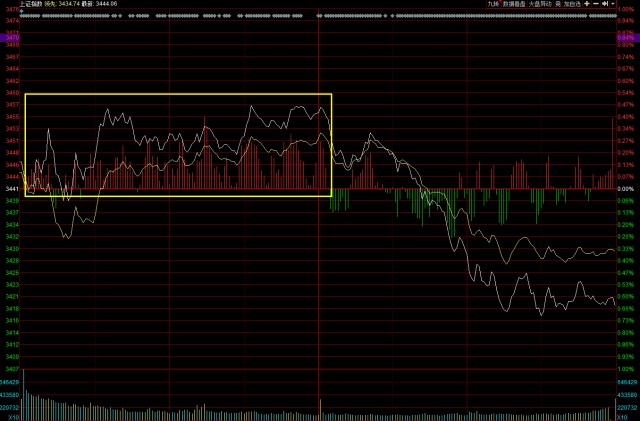Click the midday red vertical divider line
Screen dimensions: 640x421
point(318,250)
